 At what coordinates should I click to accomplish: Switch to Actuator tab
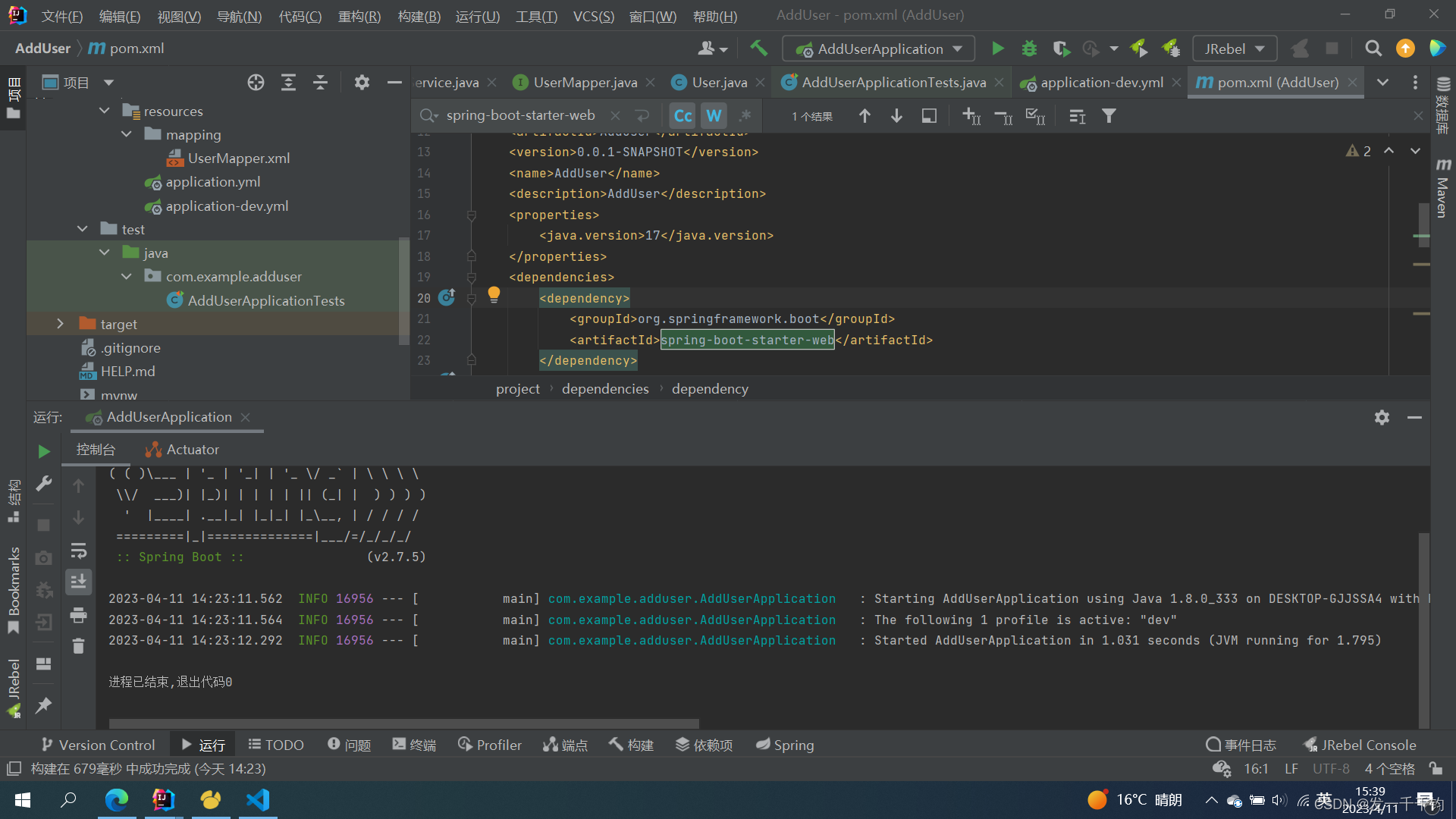pos(182,450)
